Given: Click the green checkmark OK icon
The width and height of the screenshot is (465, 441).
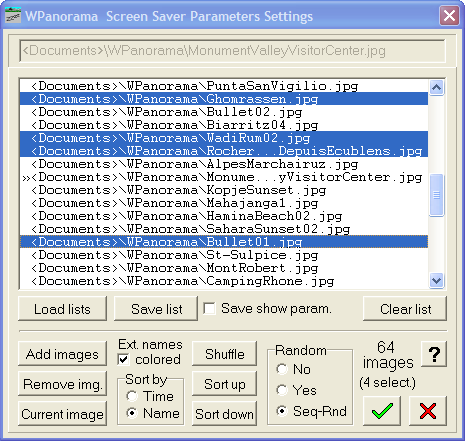Looking at the screenshot, I should (382, 411).
